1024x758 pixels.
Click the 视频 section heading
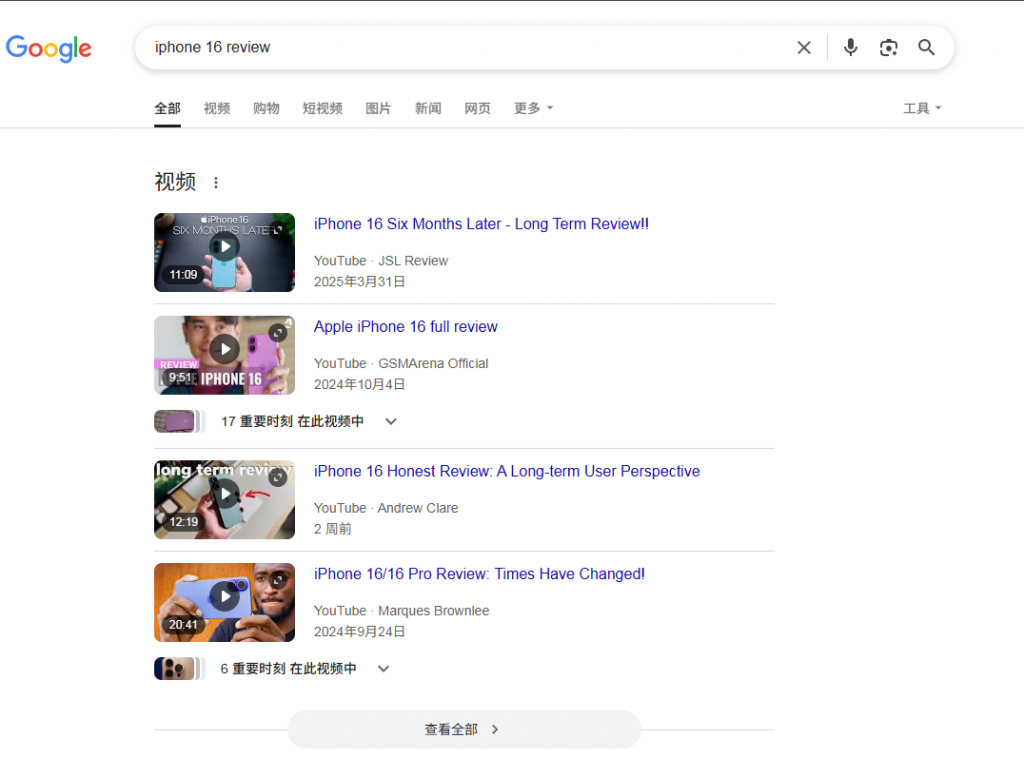pos(175,182)
